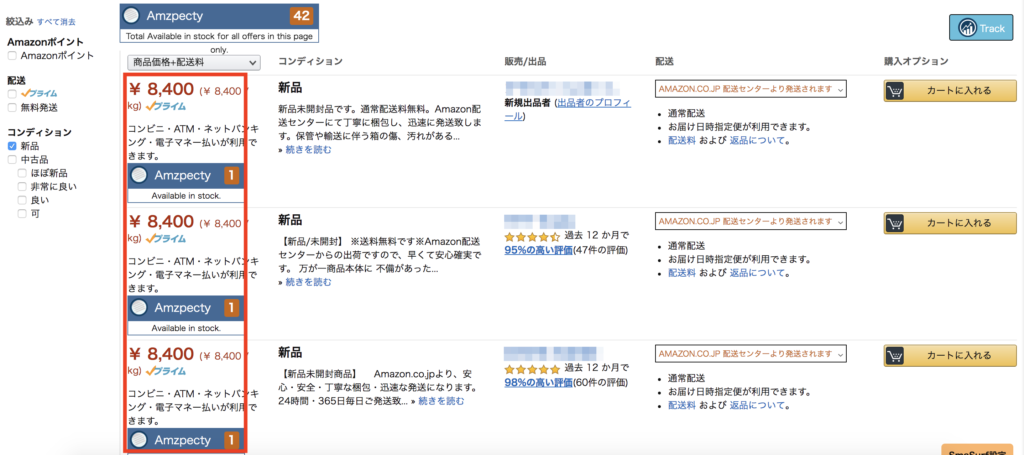The height and width of the screenshot is (455, 1024).
Task: Click 続きを読む on the first offer
Action: 308,149
